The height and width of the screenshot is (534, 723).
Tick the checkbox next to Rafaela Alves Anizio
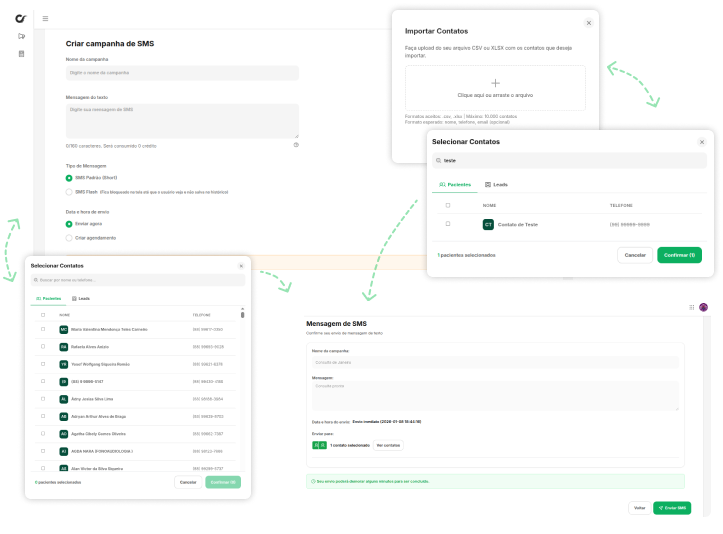(x=43, y=346)
